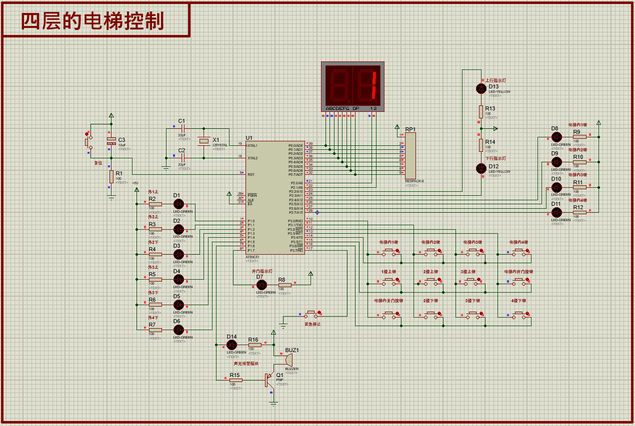The image size is (635, 426).
Task: Click LED D6 symbol
Action: tap(179, 330)
